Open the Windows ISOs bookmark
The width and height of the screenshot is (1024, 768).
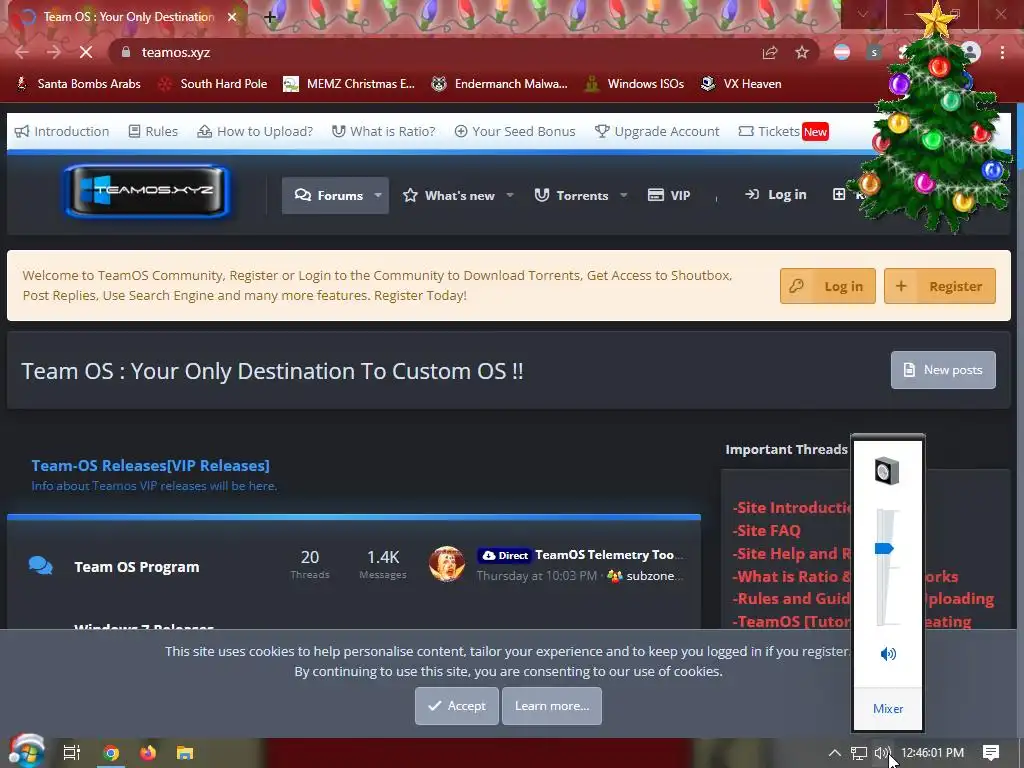(x=634, y=84)
